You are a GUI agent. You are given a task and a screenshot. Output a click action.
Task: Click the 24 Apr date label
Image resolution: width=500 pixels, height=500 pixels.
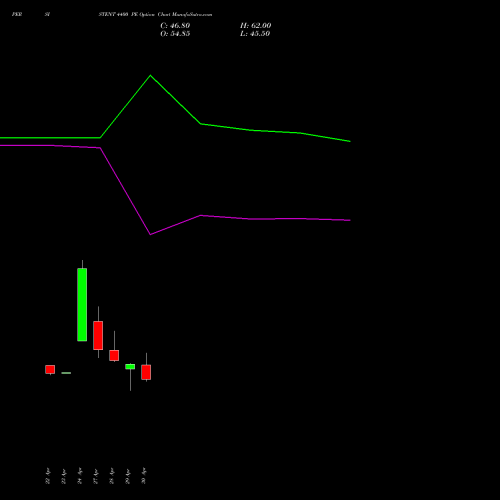pos(80,476)
